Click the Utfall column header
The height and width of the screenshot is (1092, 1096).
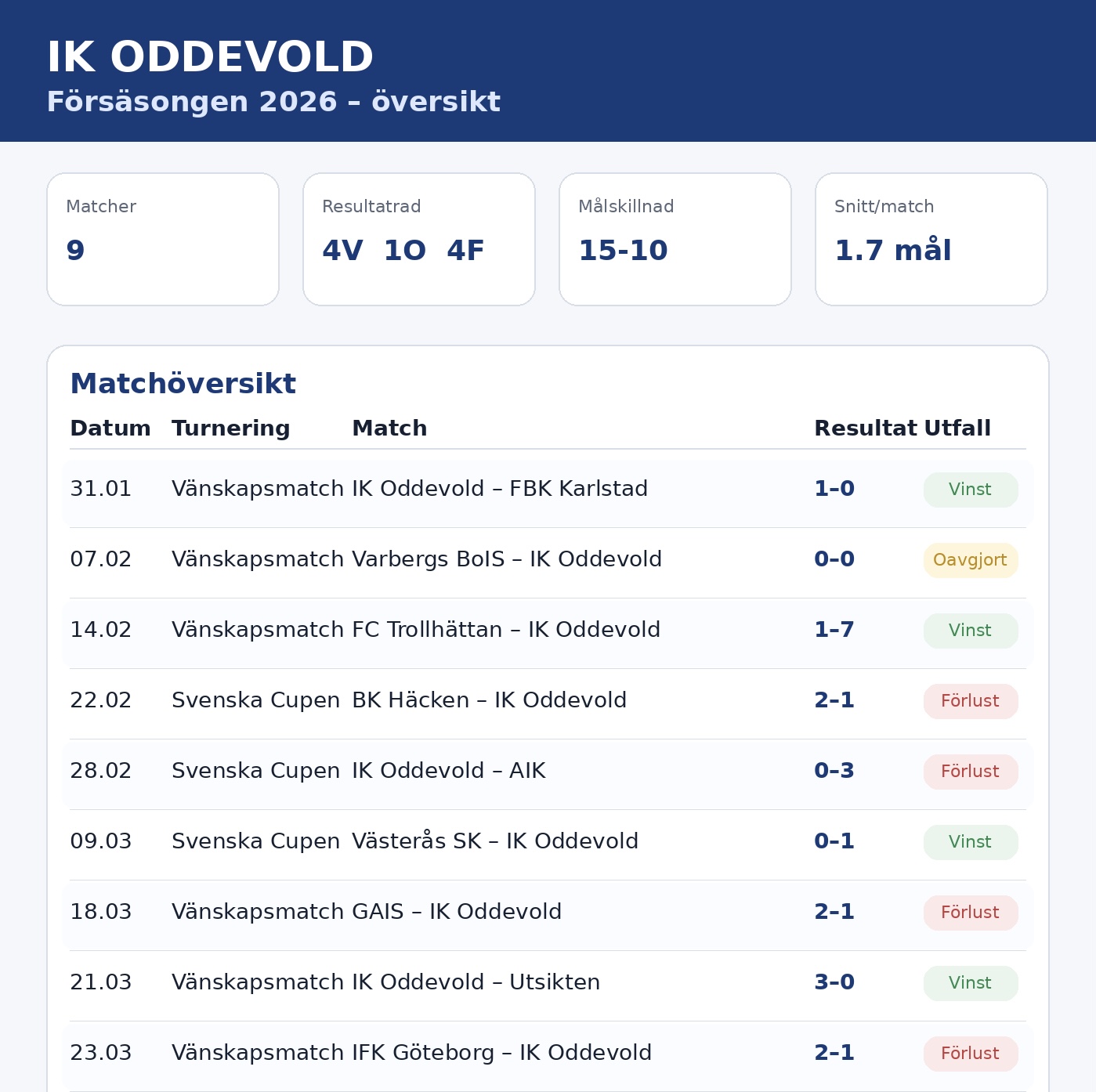coord(957,428)
